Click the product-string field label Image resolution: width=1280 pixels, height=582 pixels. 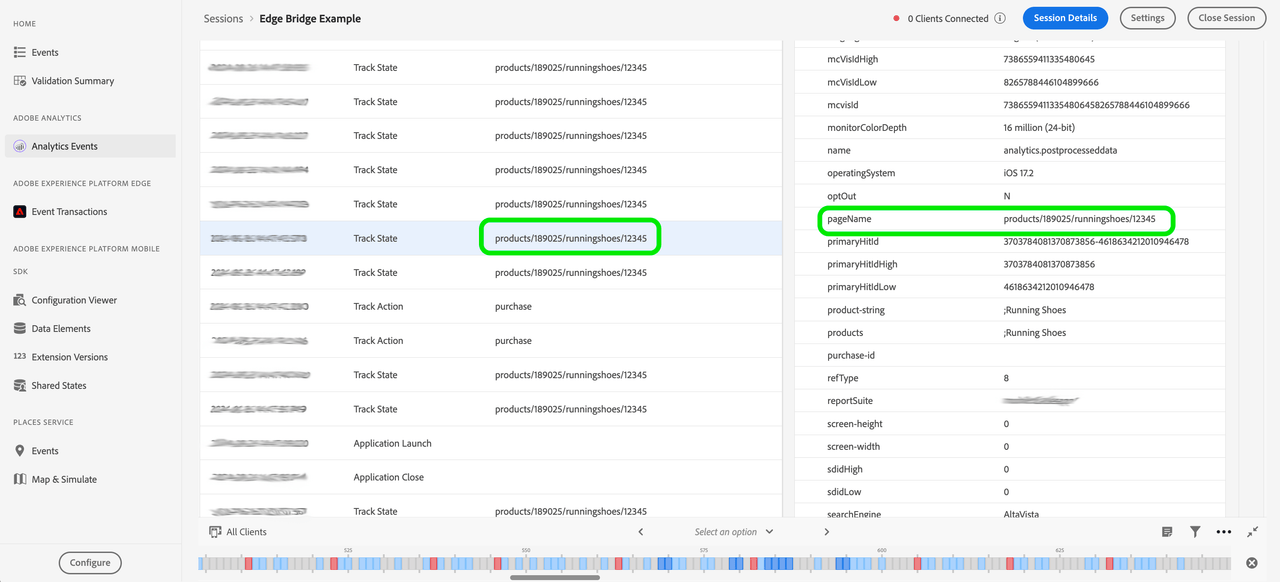pos(856,310)
